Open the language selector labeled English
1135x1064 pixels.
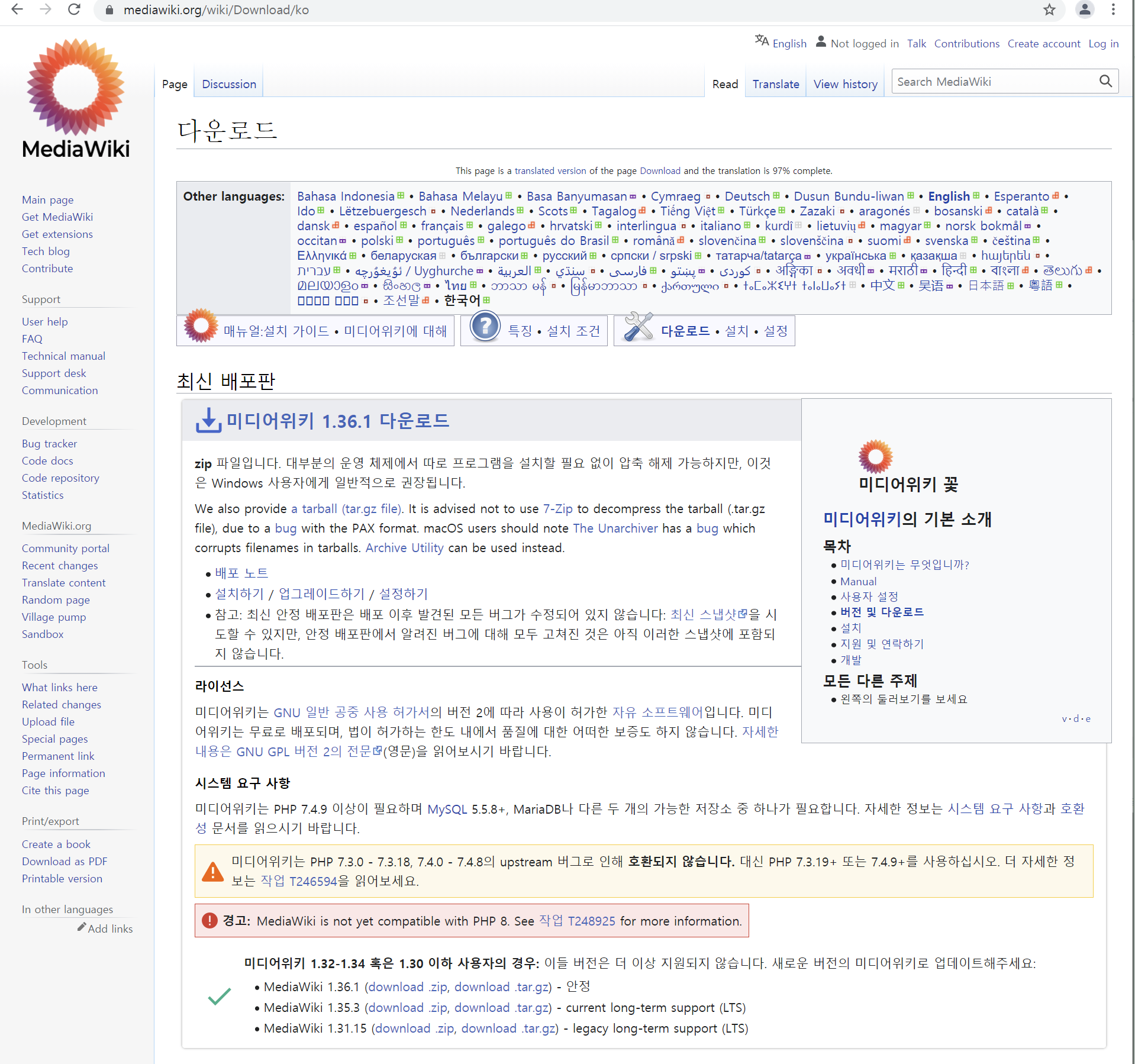(789, 43)
